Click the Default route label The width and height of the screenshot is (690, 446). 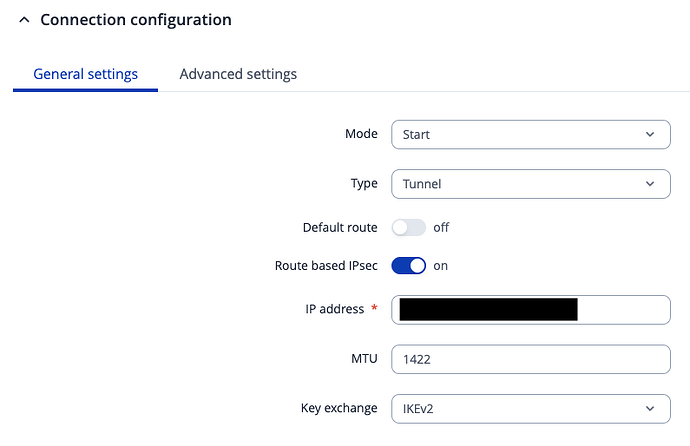(340, 228)
